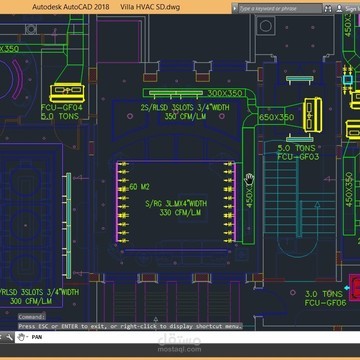Select the magenta unit beside FCU-GF06 label
The image size is (360, 360).
click(x=354, y=287)
